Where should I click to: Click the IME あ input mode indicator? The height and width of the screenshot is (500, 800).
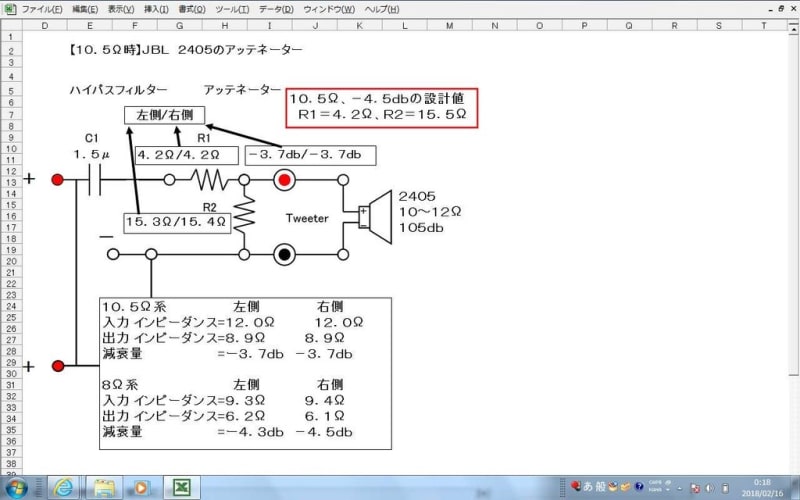(x=588, y=486)
